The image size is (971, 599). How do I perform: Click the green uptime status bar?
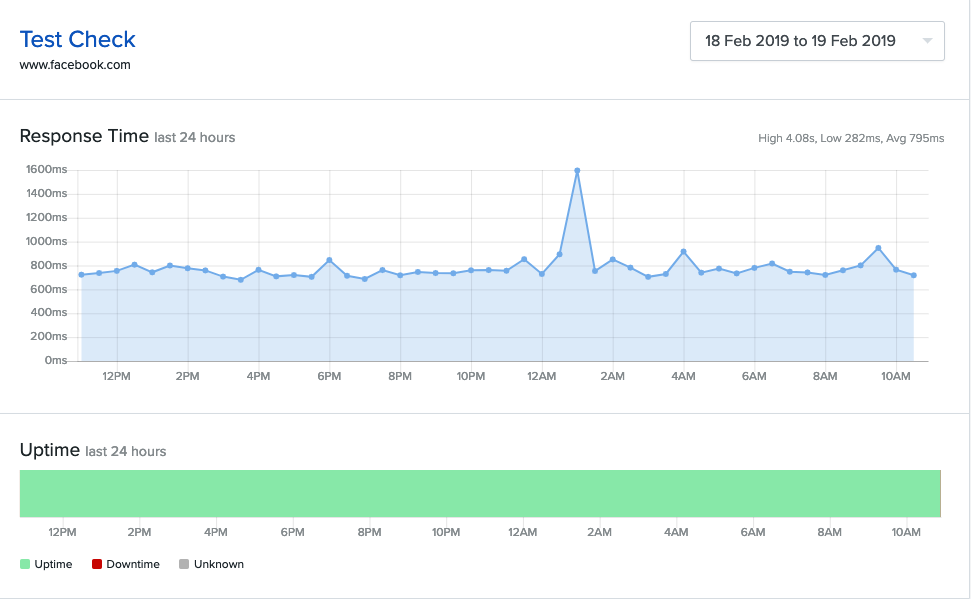point(480,493)
